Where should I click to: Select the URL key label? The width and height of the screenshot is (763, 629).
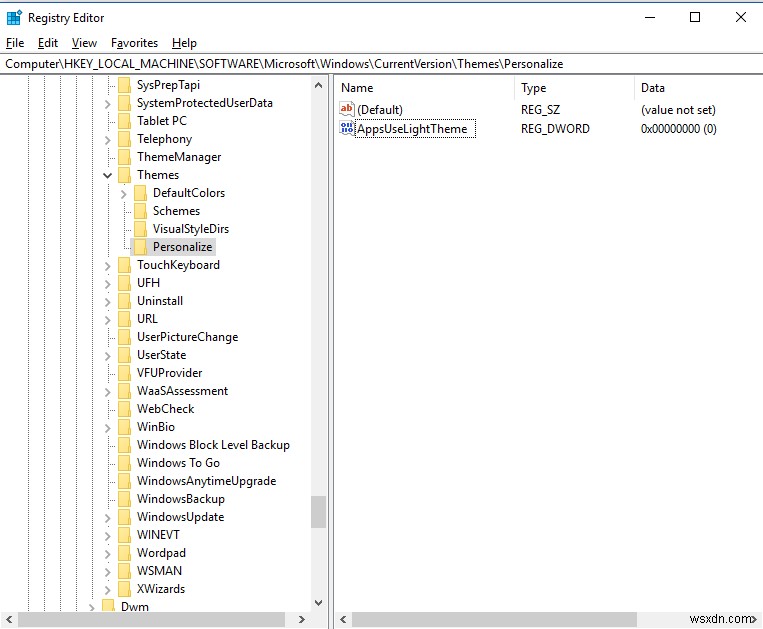[x=147, y=319]
